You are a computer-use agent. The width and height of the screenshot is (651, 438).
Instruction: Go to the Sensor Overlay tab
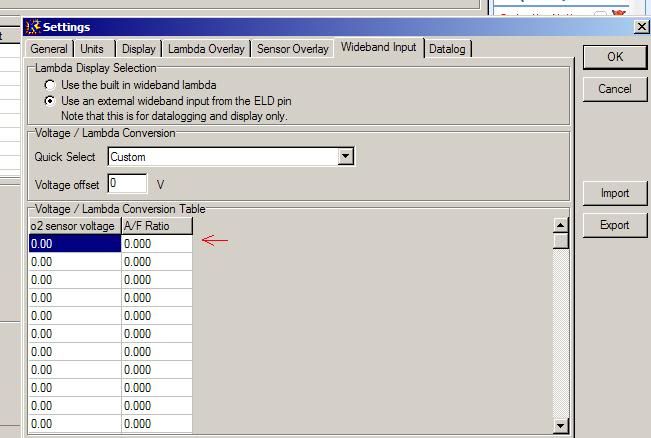tap(292, 49)
